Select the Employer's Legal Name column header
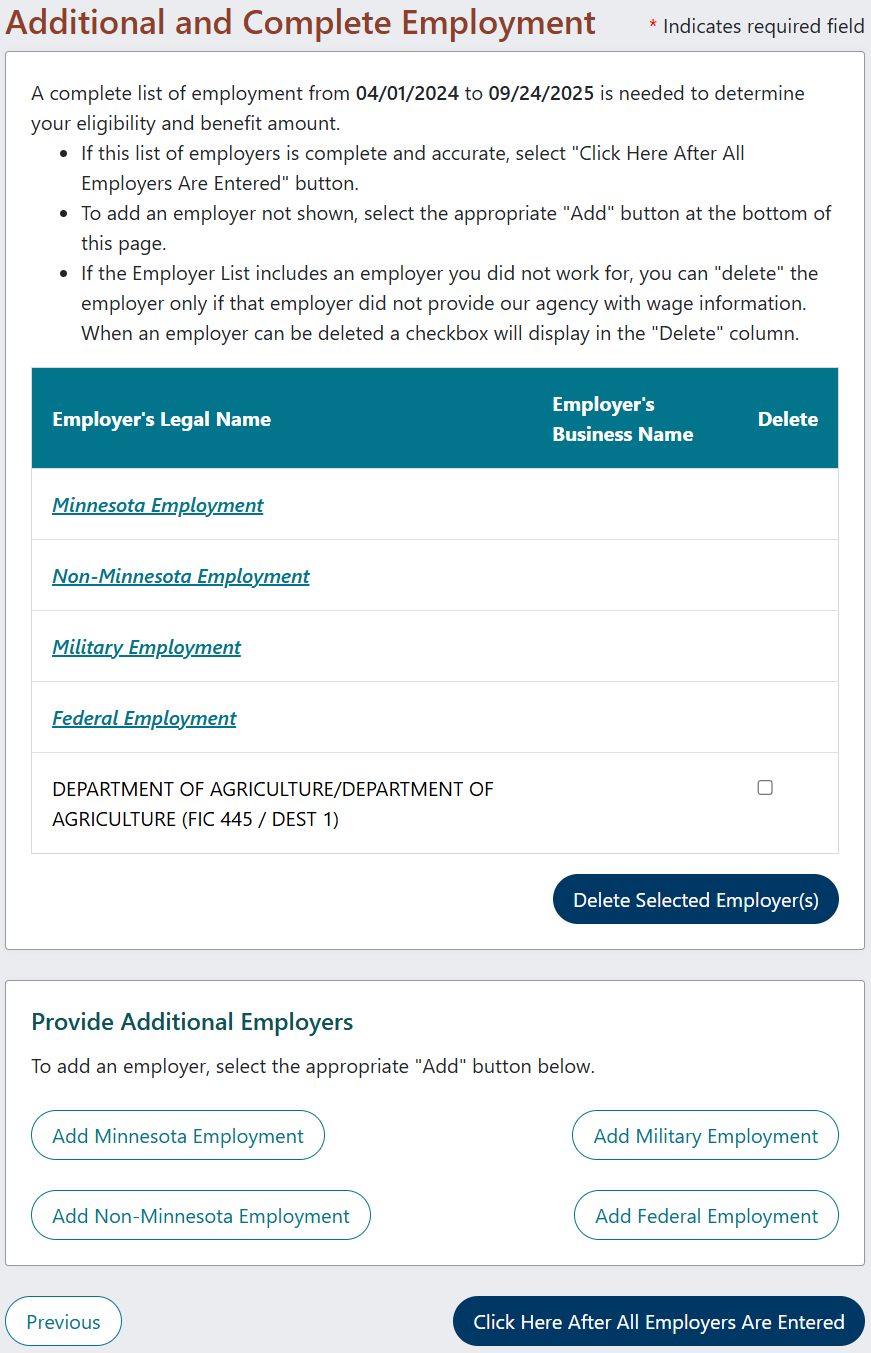This screenshot has width=871, height=1353. click(161, 419)
